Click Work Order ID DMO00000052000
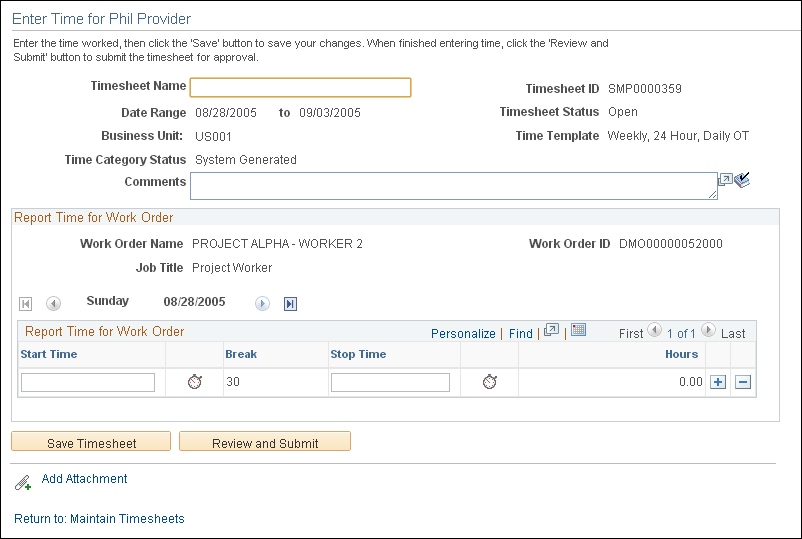 click(671, 243)
